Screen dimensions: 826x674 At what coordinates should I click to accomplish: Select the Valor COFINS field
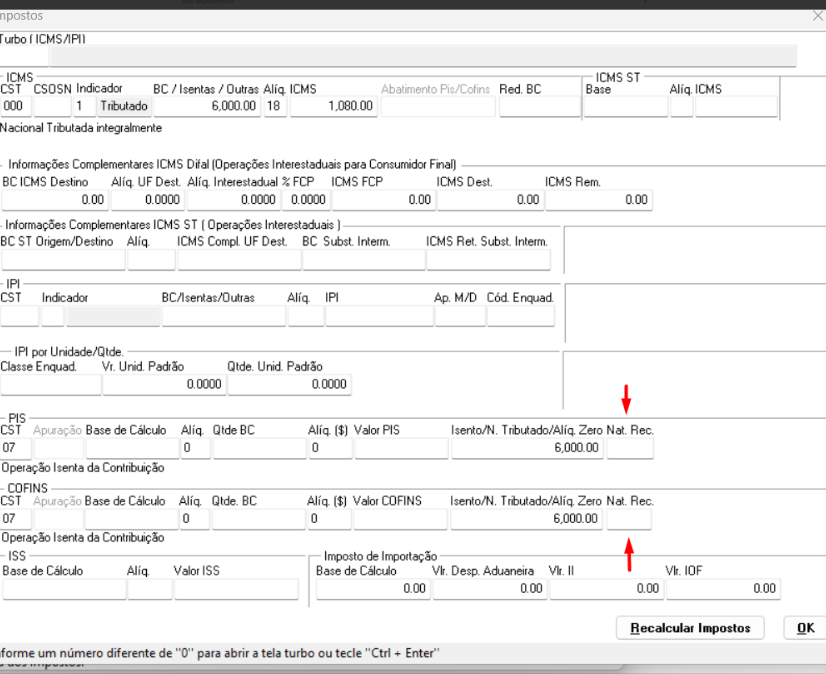(400, 519)
